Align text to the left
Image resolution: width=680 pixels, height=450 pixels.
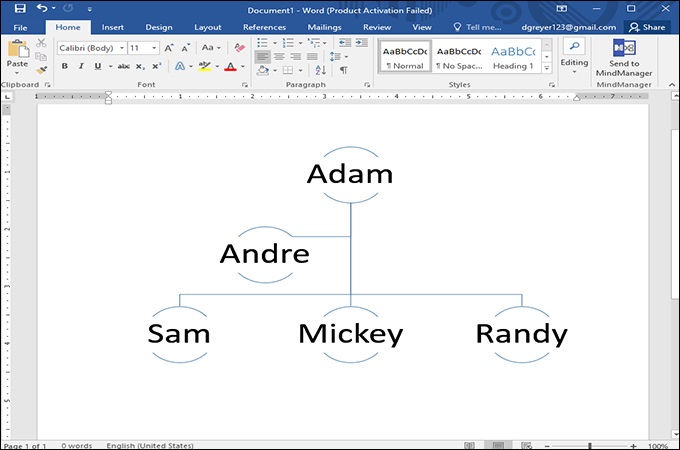(262, 57)
